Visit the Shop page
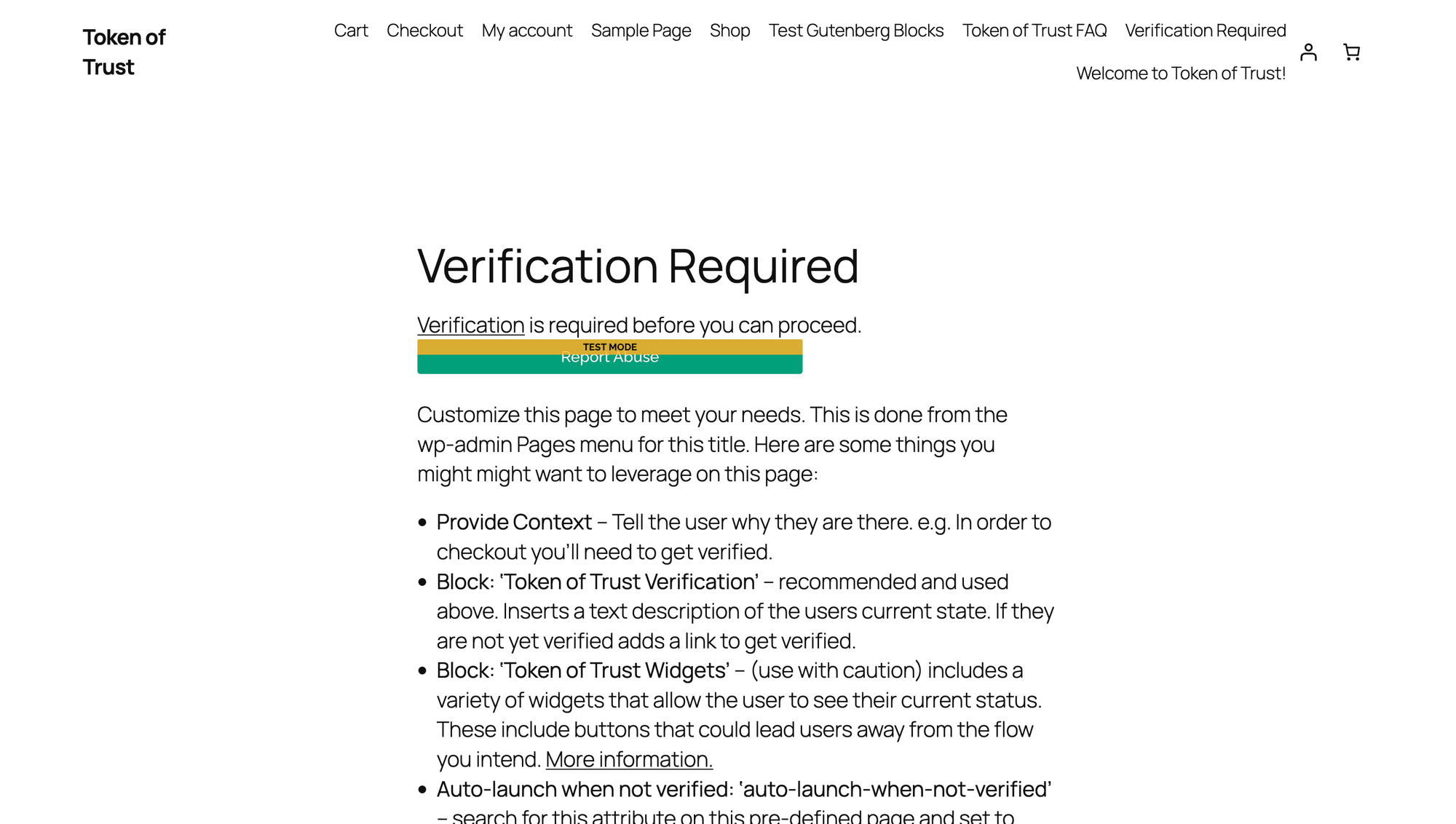Image resolution: width=1456 pixels, height=824 pixels. click(729, 31)
